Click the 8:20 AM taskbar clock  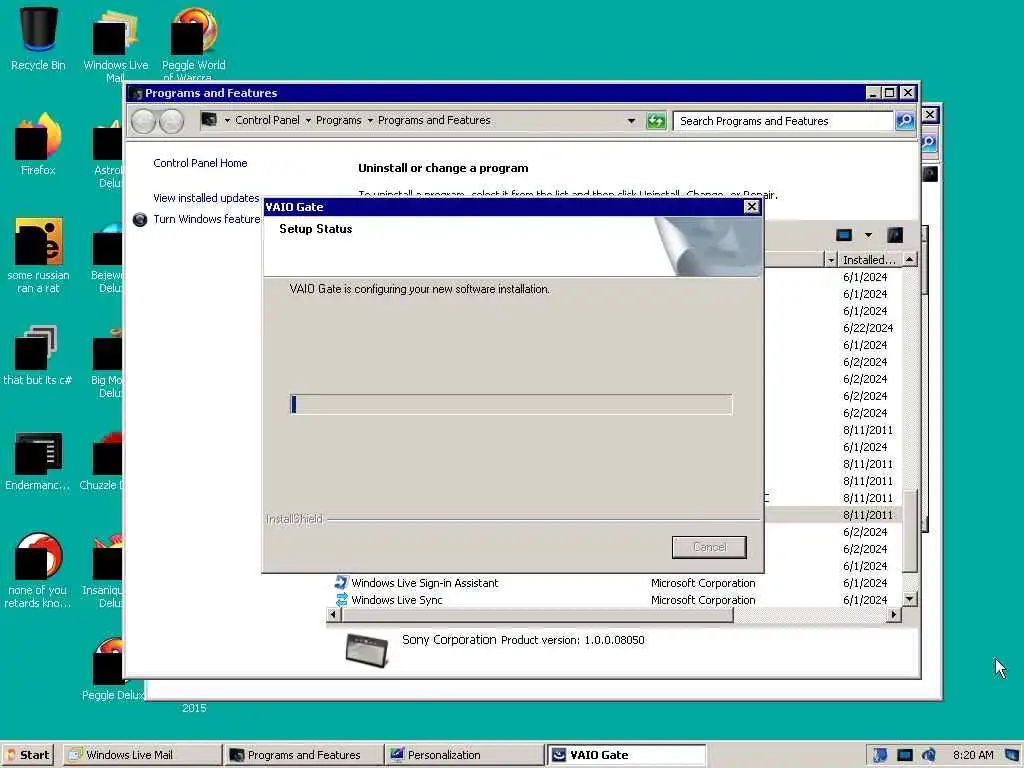tap(973, 755)
